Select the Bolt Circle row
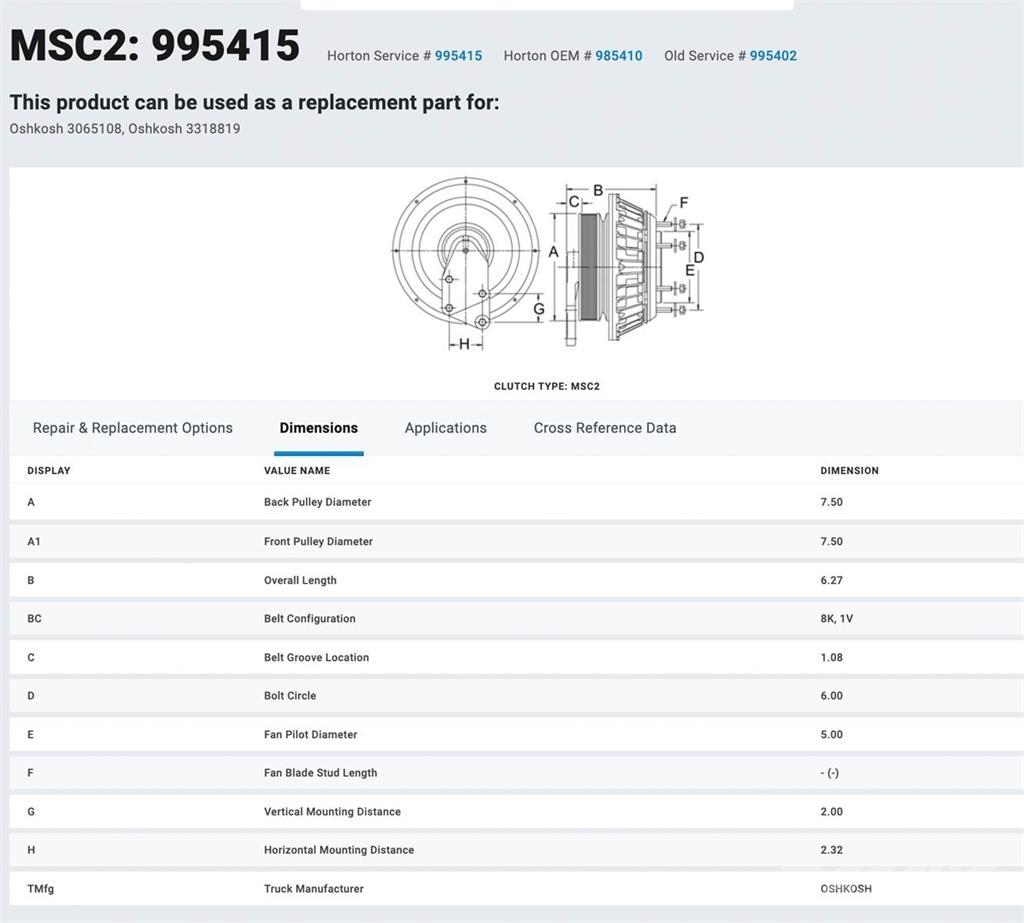The width and height of the screenshot is (1024, 923). pos(289,696)
